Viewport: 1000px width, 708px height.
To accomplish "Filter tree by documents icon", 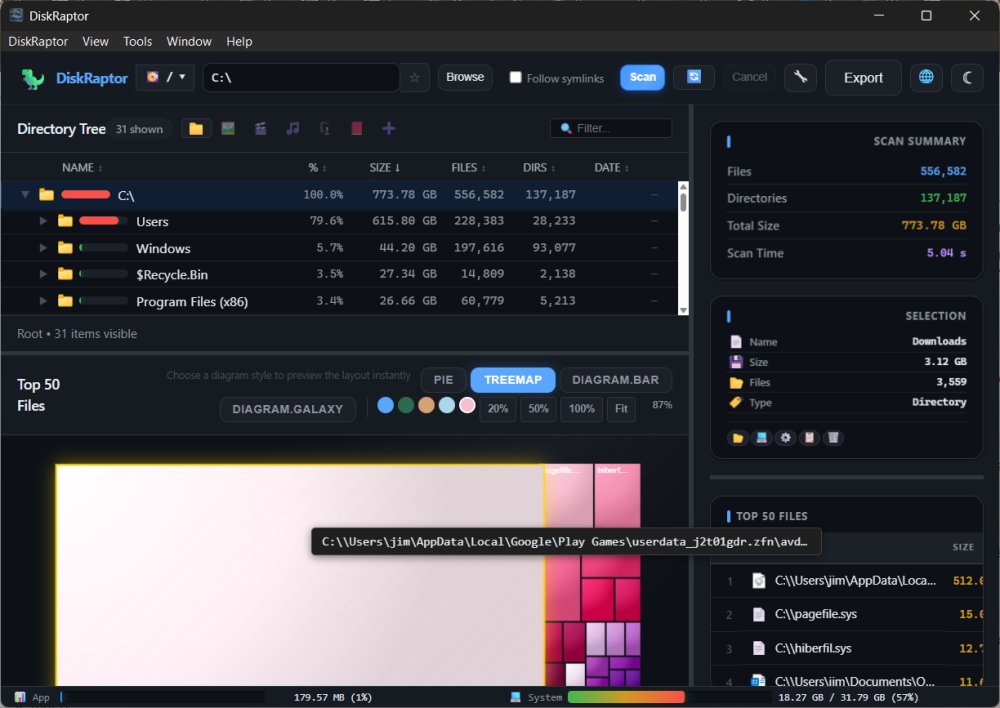I will coord(325,129).
